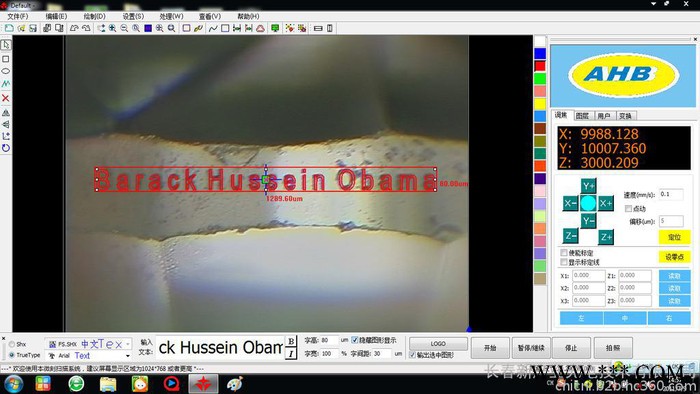The image size is (700, 394).
Task: Click the zoom in magnifier icon
Action: point(112,28)
